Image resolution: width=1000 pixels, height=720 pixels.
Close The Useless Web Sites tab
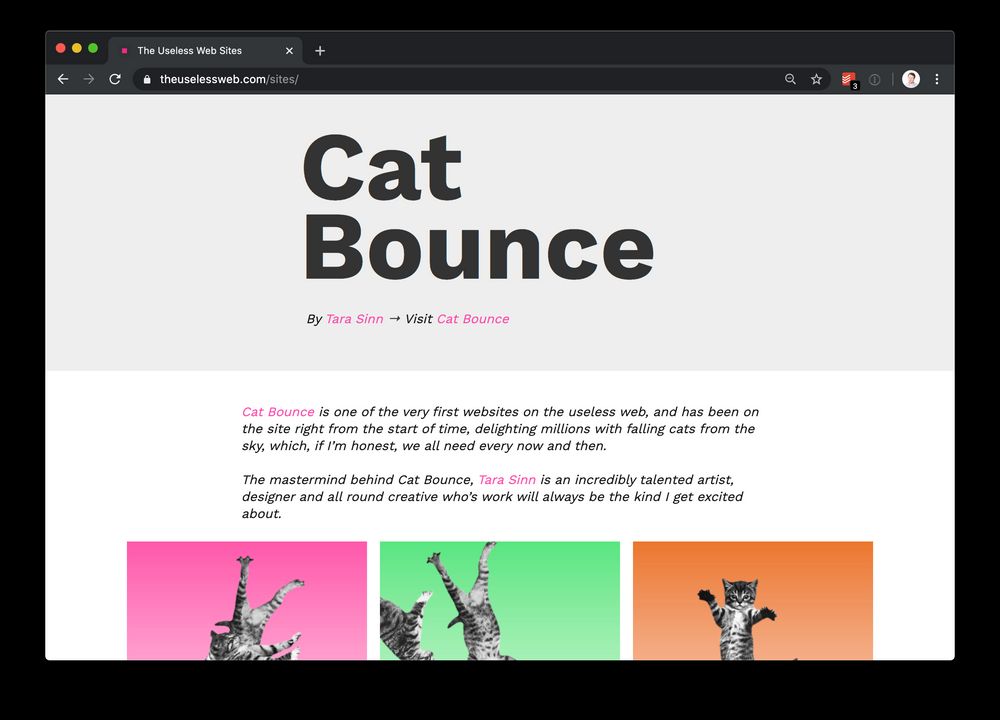(x=289, y=50)
